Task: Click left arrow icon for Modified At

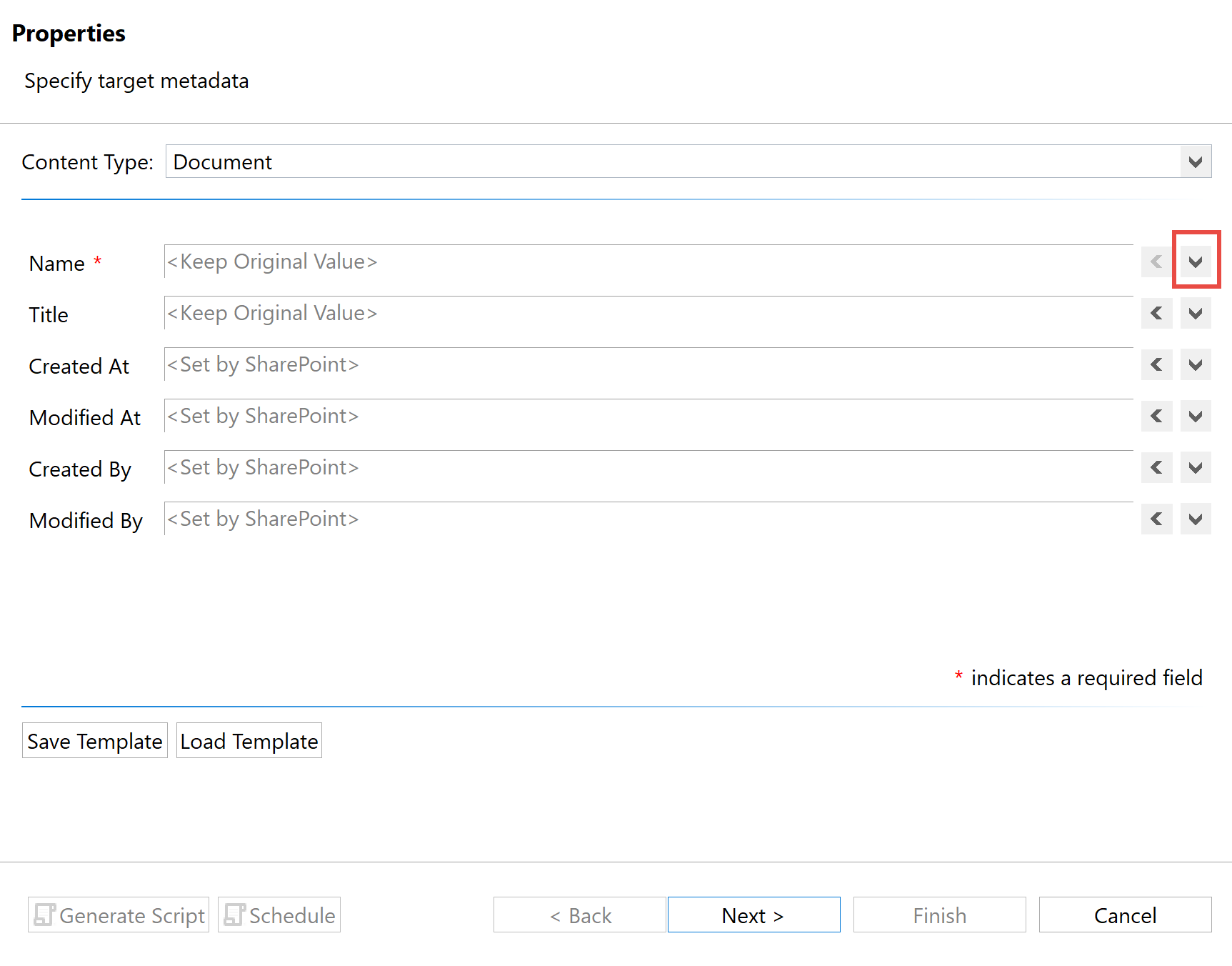Action: (x=1156, y=417)
